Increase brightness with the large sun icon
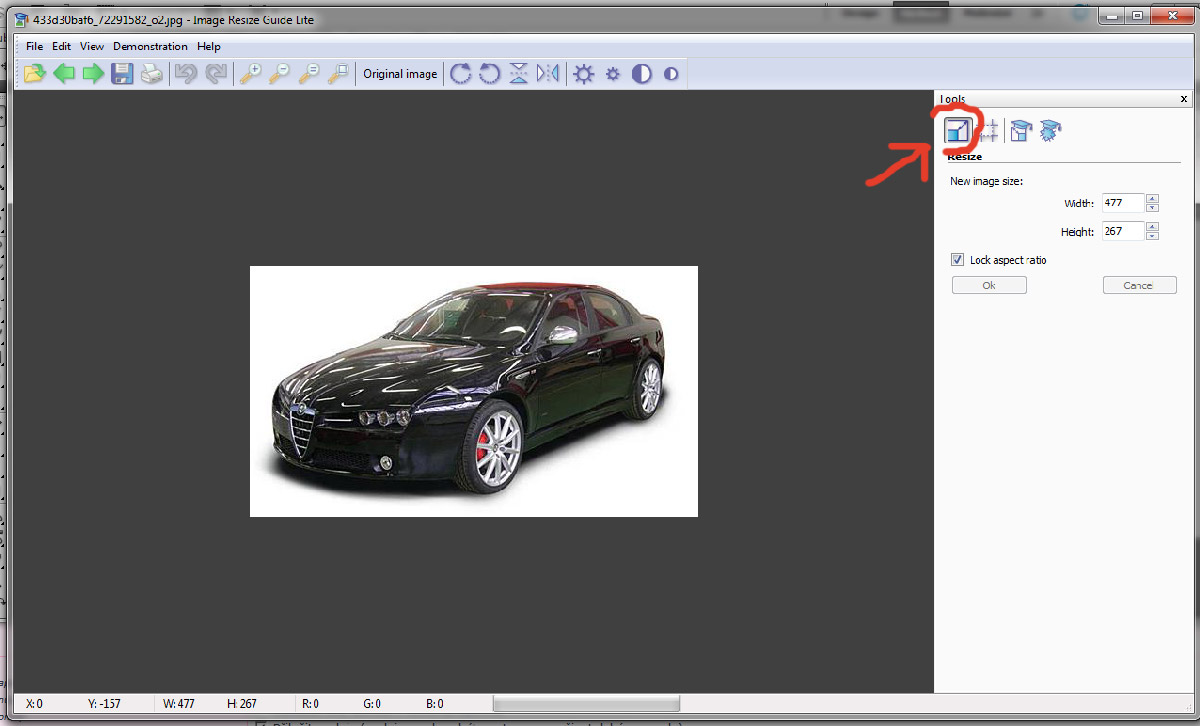This screenshot has width=1200, height=726. click(x=584, y=74)
